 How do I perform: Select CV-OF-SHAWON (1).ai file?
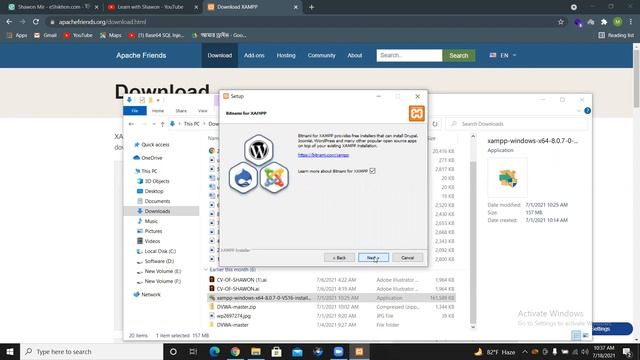click(242, 280)
